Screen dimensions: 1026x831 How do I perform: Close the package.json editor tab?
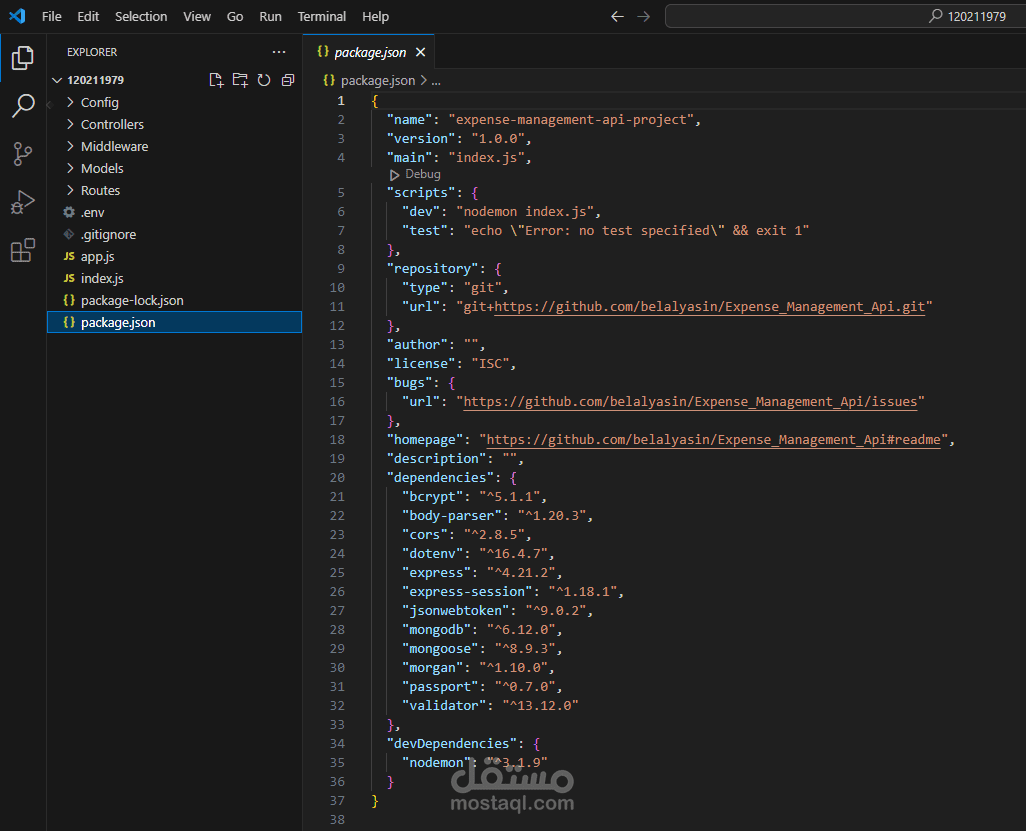tap(421, 52)
